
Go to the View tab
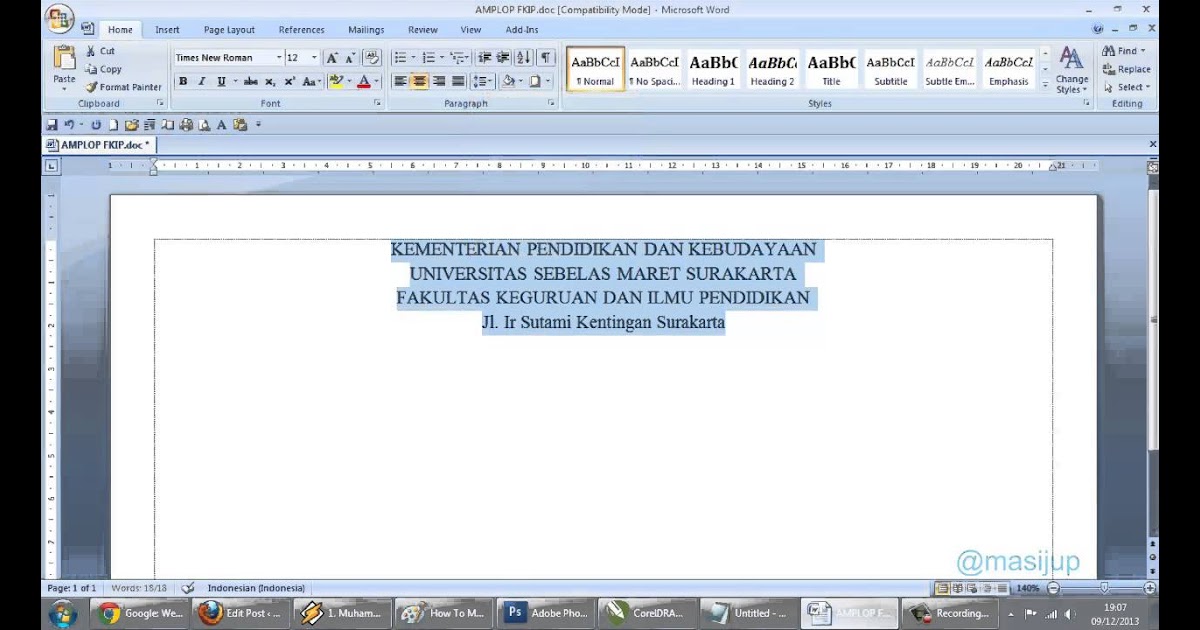point(471,30)
